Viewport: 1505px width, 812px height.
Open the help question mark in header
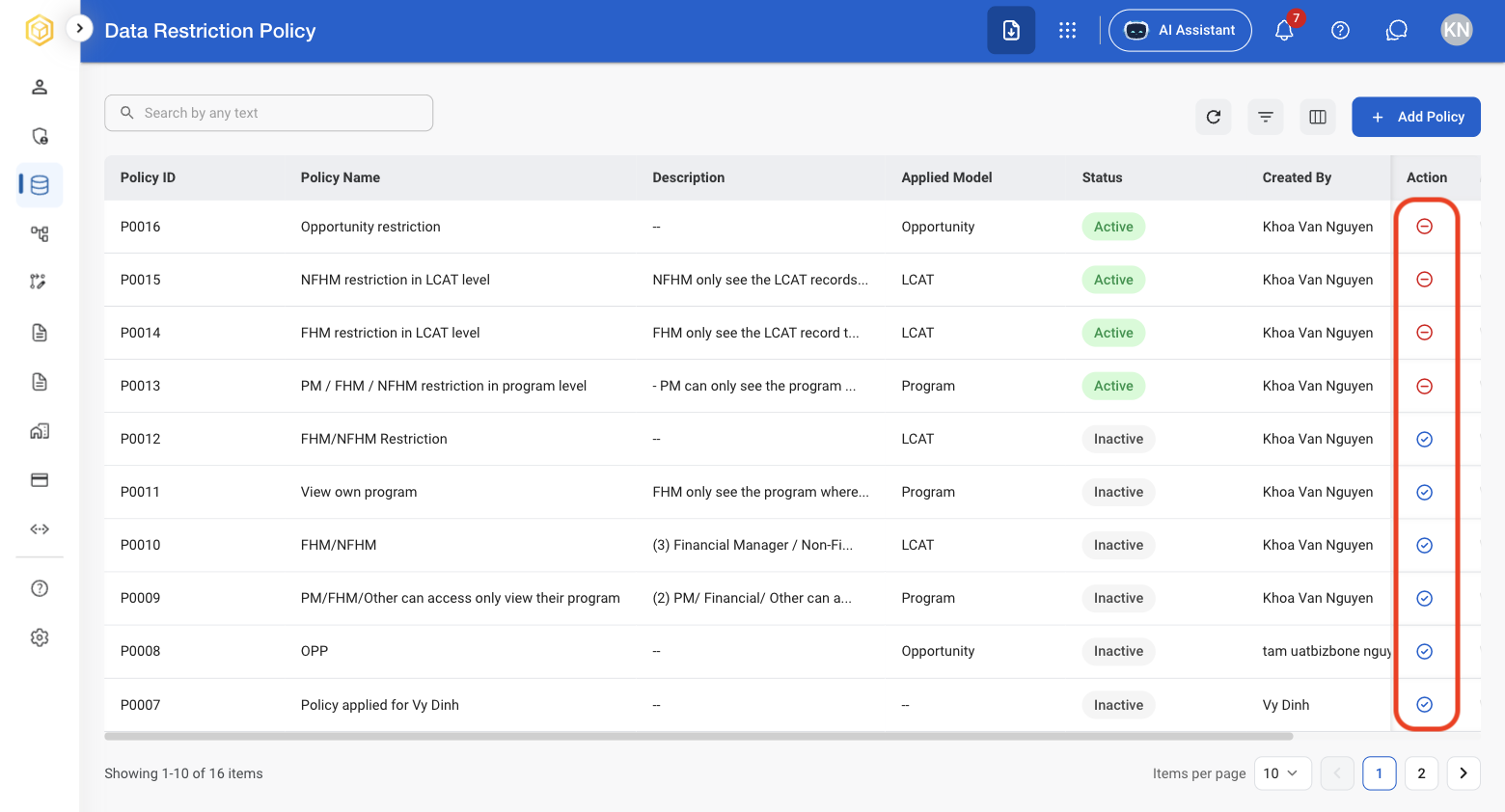tap(1340, 30)
